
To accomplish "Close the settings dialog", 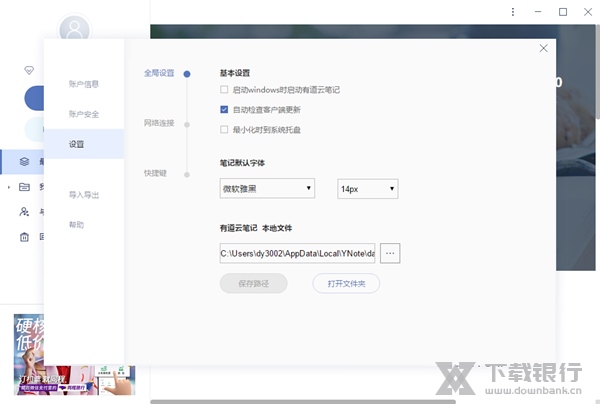I will pos(543,48).
